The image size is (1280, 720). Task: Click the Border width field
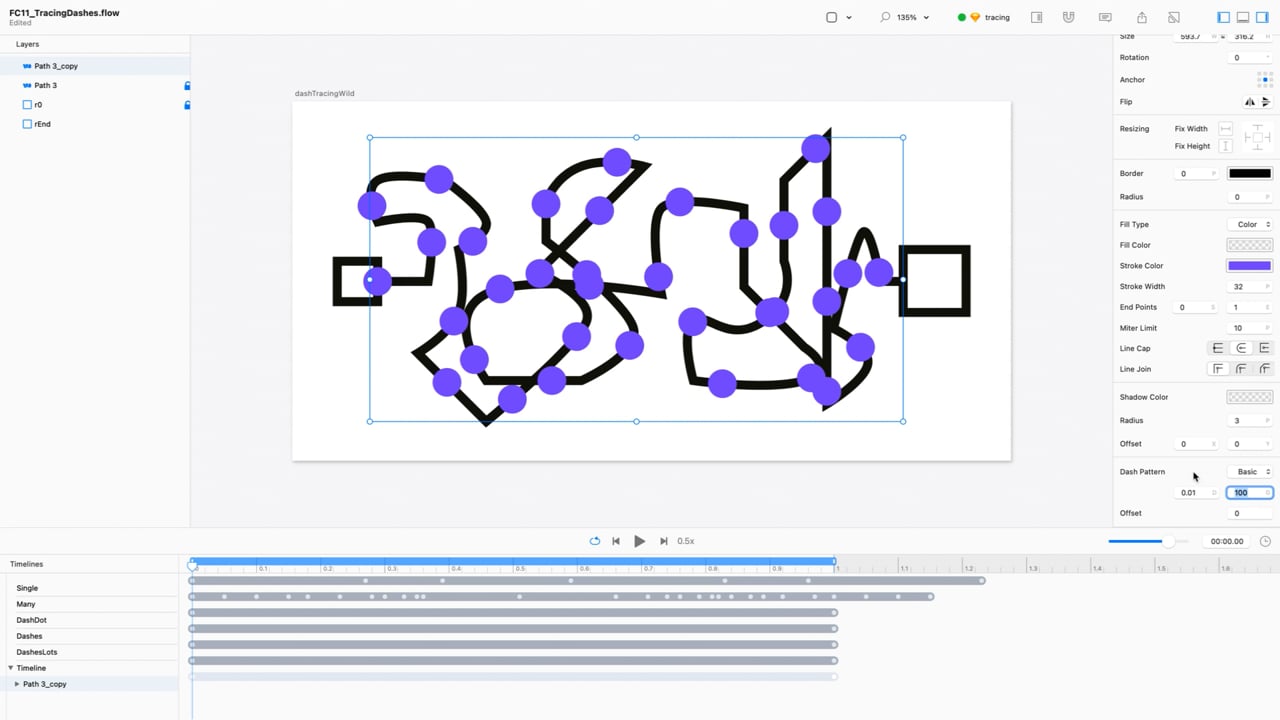tap(1195, 174)
